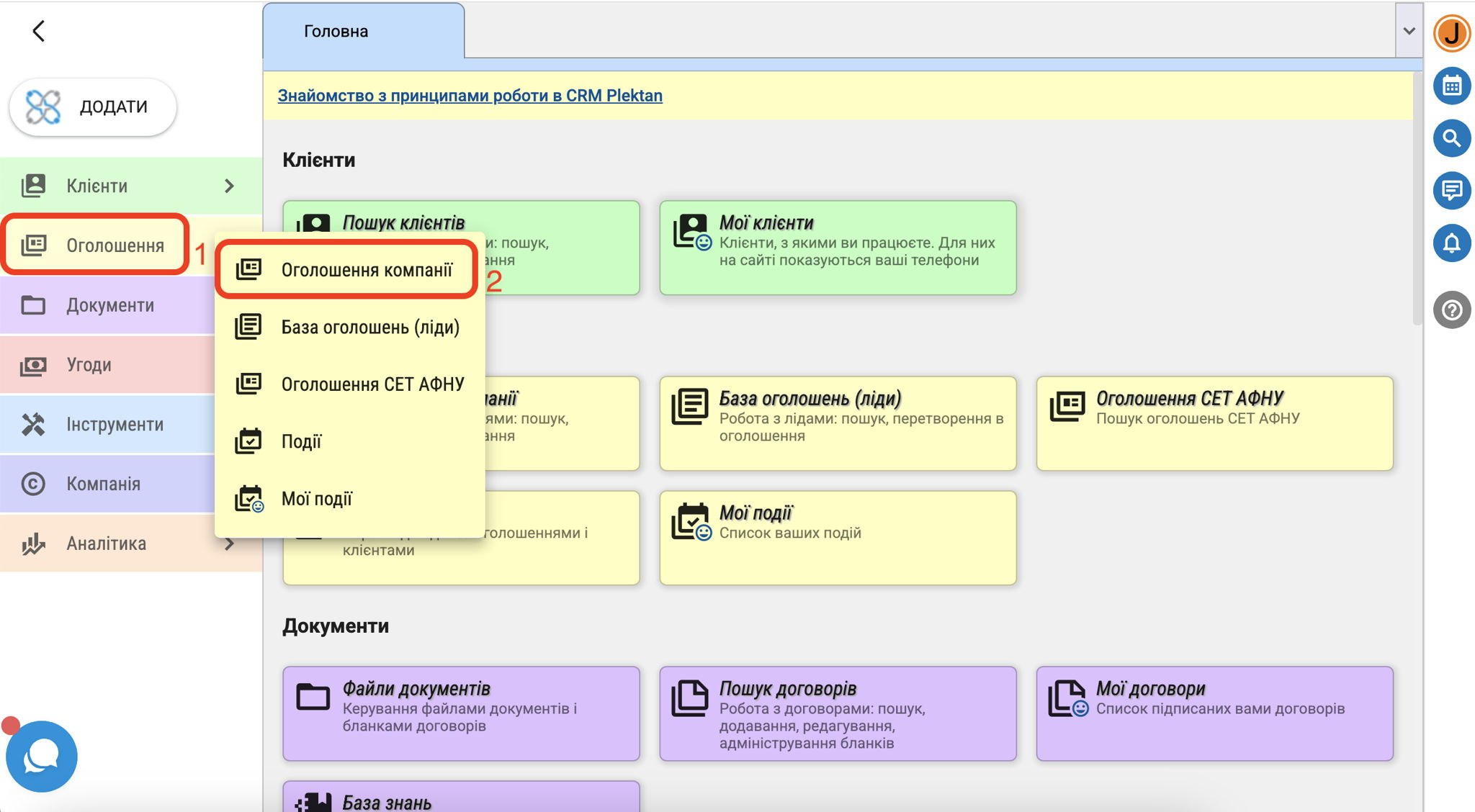
Task: Select База оголошень (ліди) menu entry
Action: pos(369,328)
